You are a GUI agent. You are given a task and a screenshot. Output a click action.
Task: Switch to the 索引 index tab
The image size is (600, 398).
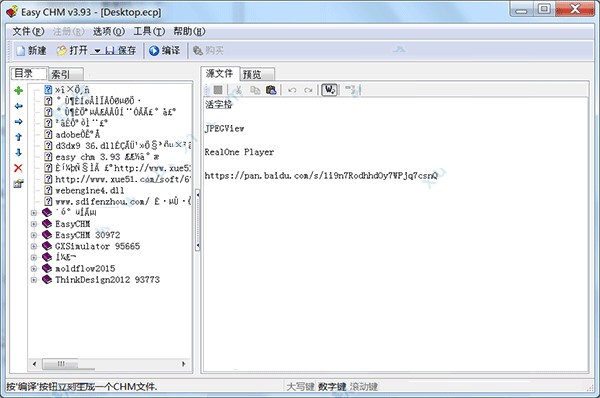pyautogui.click(x=65, y=74)
